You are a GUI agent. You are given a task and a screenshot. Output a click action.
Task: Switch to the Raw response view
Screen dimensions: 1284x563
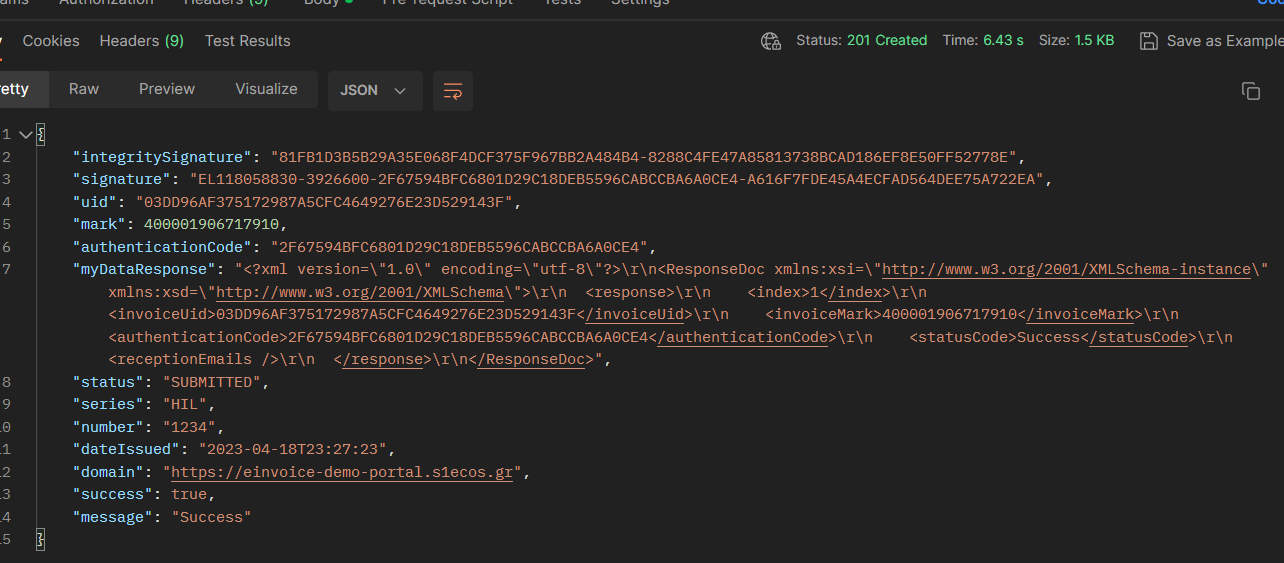(x=84, y=89)
